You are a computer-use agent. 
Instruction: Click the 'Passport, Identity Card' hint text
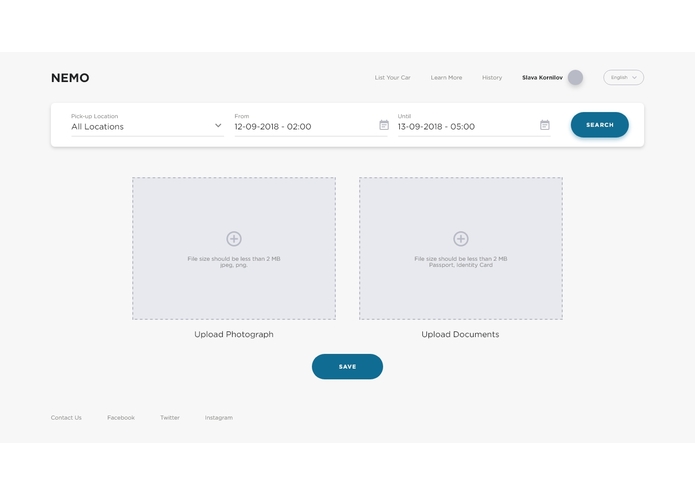[x=461, y=265]
